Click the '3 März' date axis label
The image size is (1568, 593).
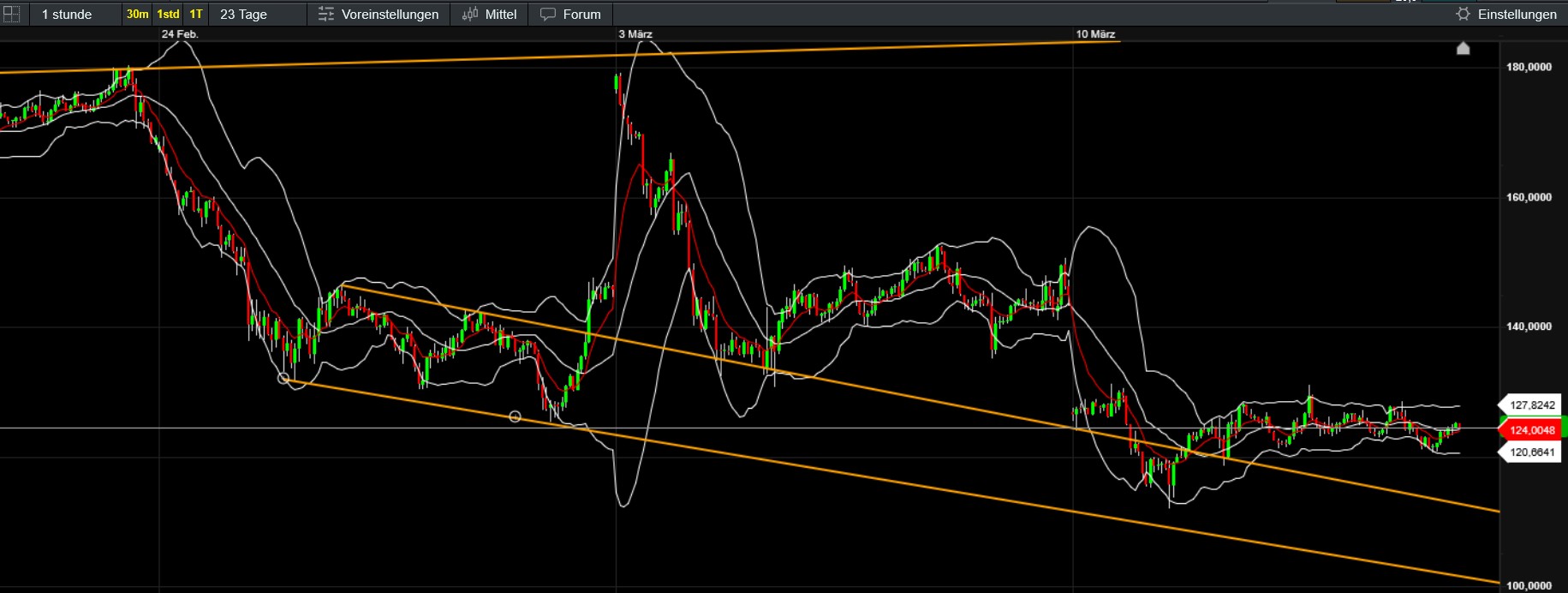pyautogui.click(x=635, y=34)
